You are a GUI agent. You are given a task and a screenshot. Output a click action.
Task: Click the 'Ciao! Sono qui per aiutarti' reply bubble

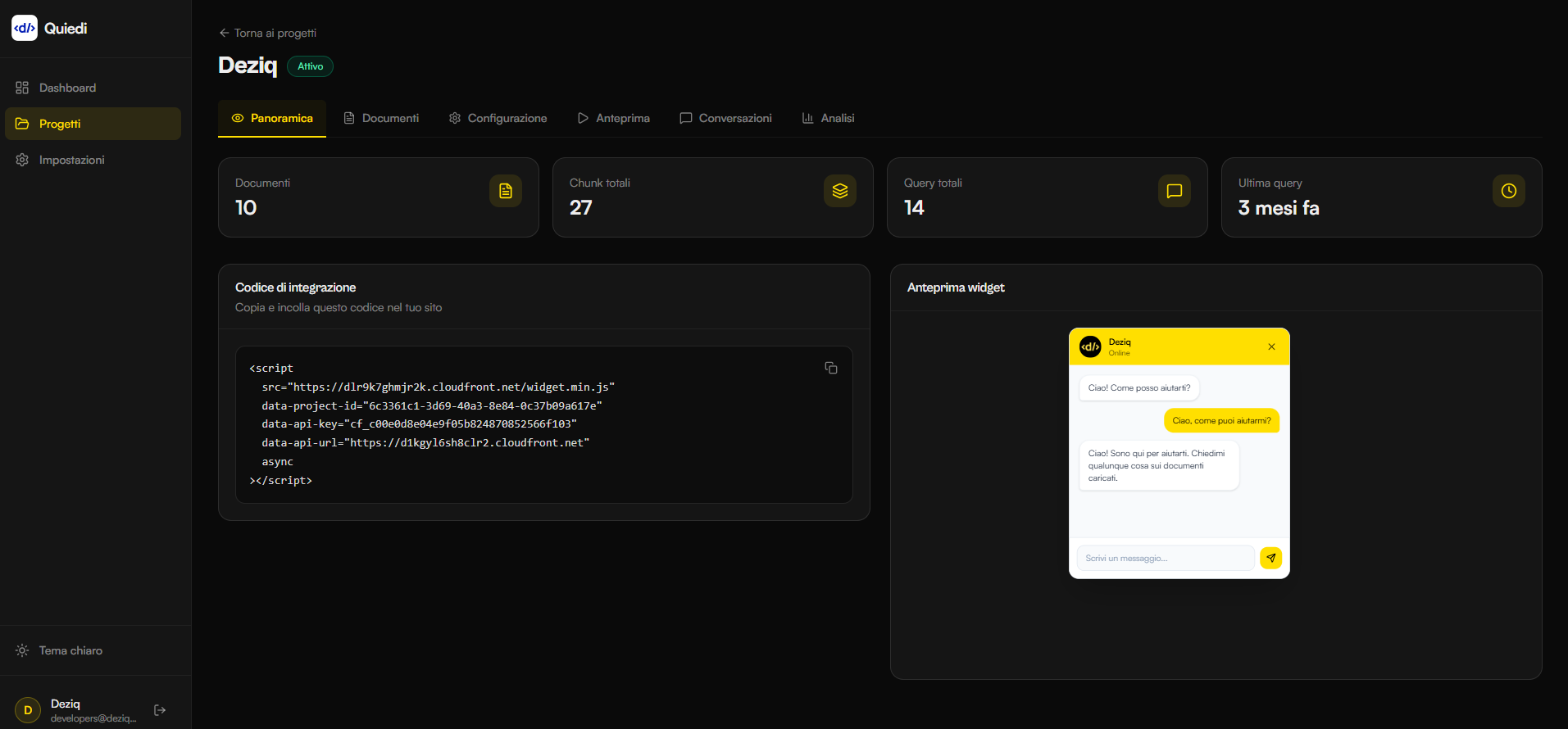[1159, 465]
